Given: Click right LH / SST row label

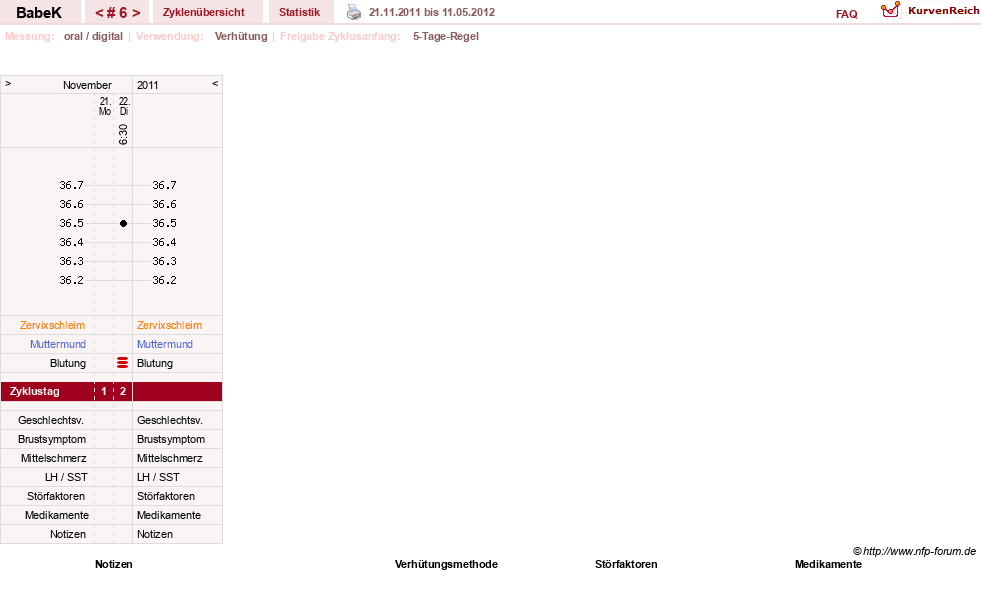Looking at the screenshot, I should [158, 477].
